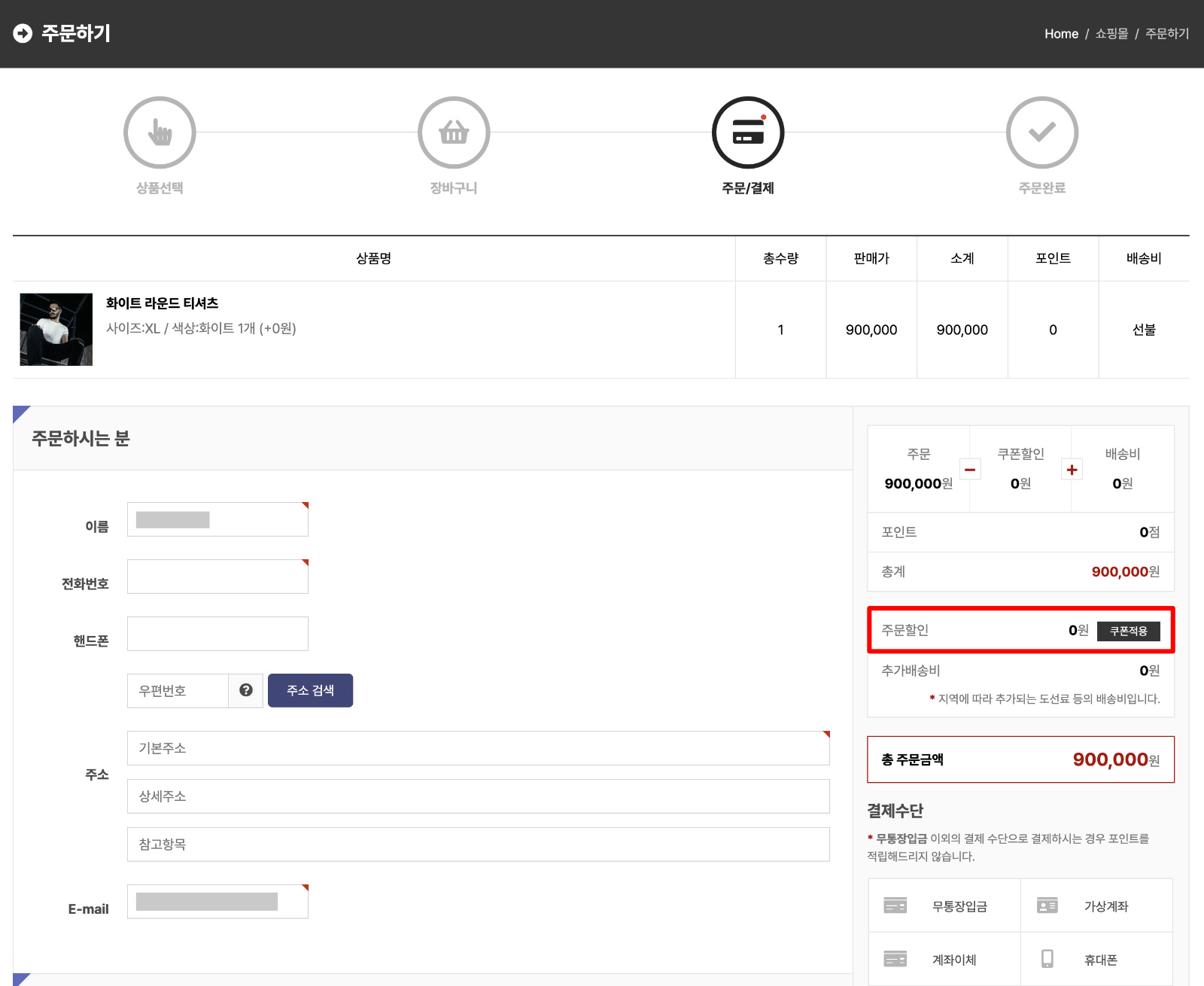
Task: Click the postal code help question icon
Action: point(246,690)
